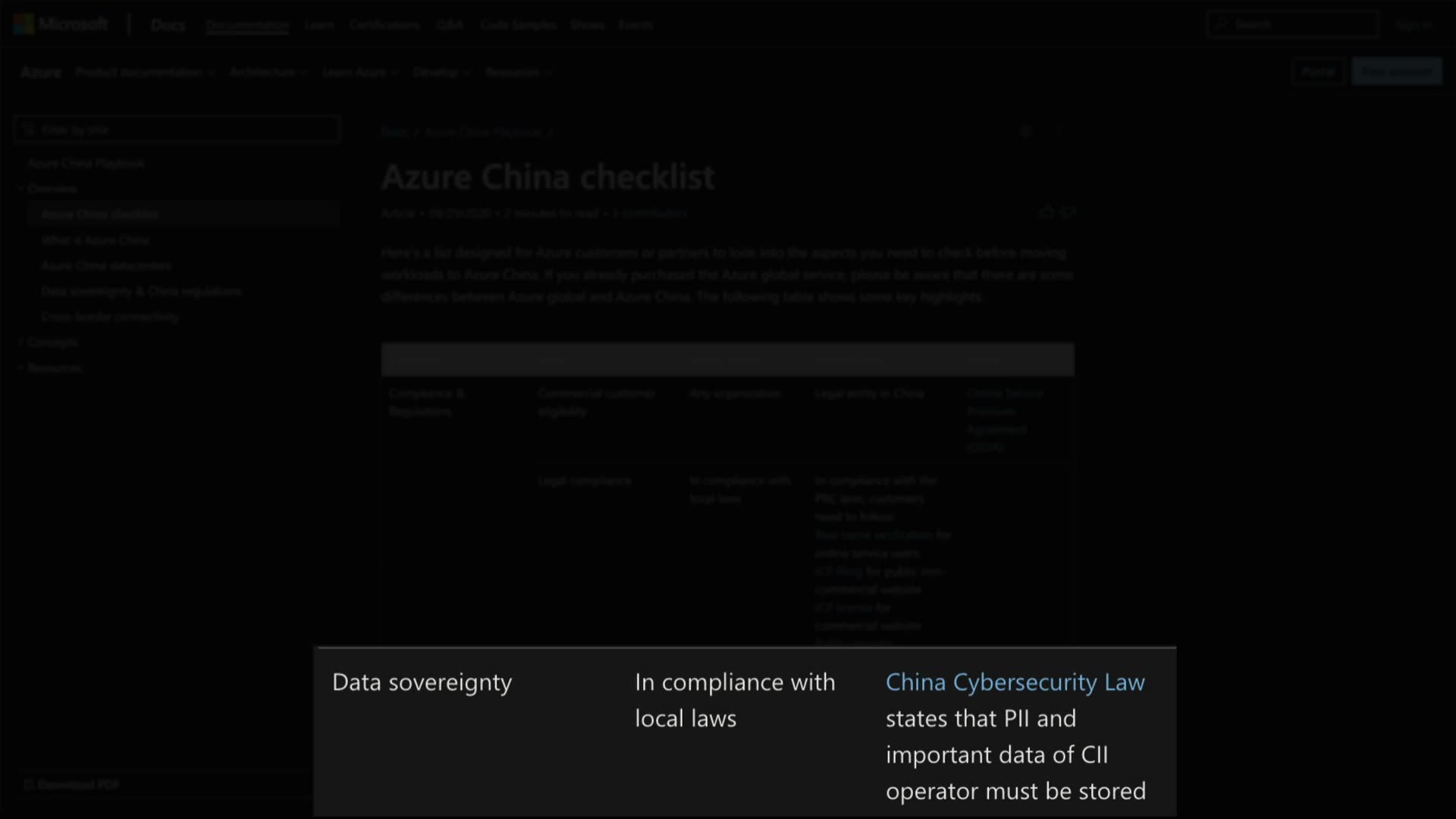Click the Microsoft logo icon
1456x819 pixels.
click(24, 24)
